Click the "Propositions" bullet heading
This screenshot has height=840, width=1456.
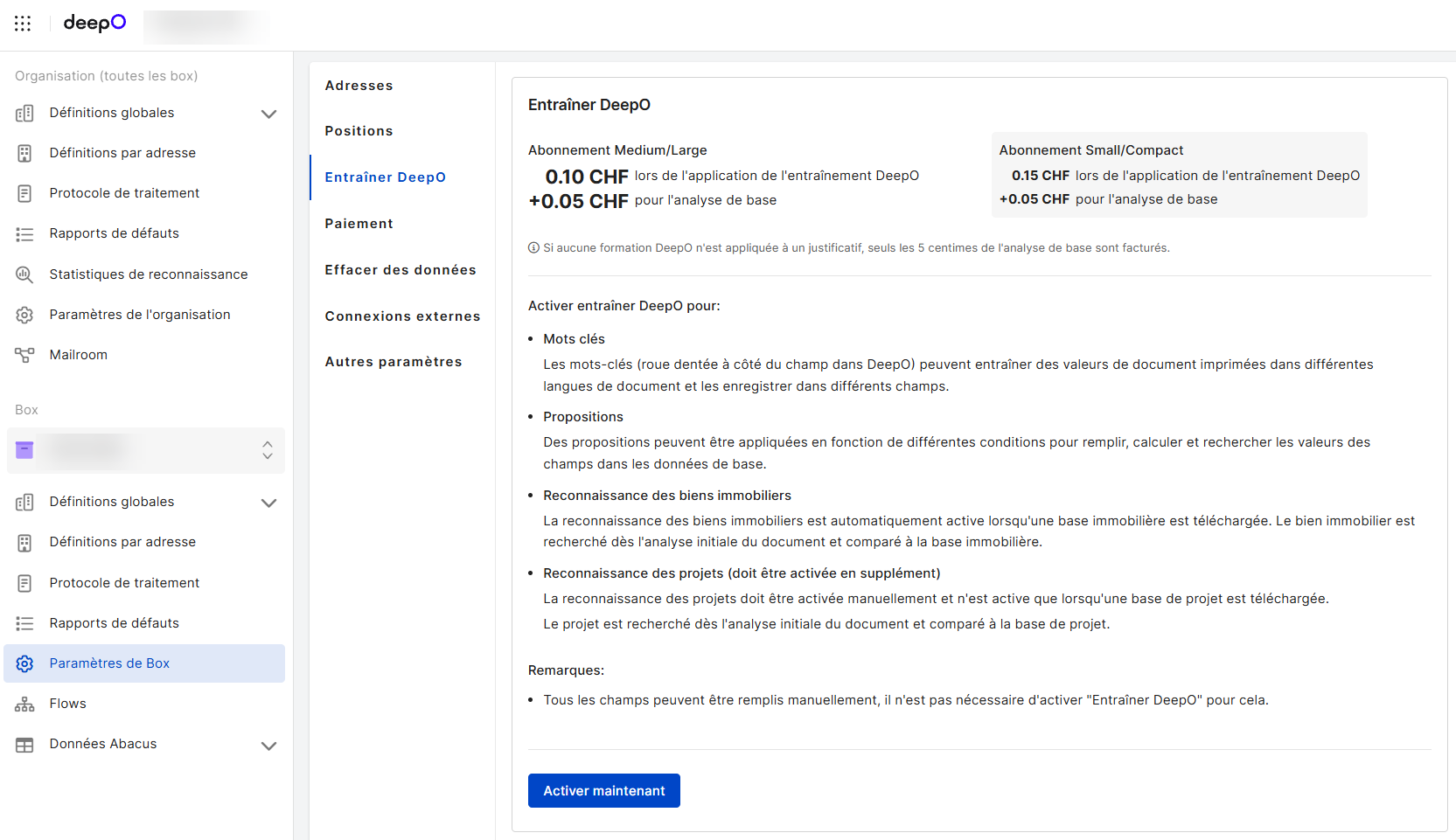(x=583, y=417)
